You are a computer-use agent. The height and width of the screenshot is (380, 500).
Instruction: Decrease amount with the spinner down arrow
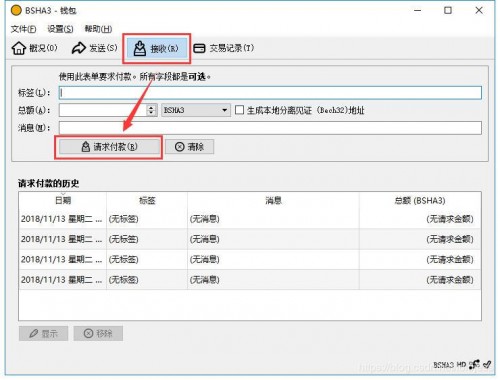point(151,113)
